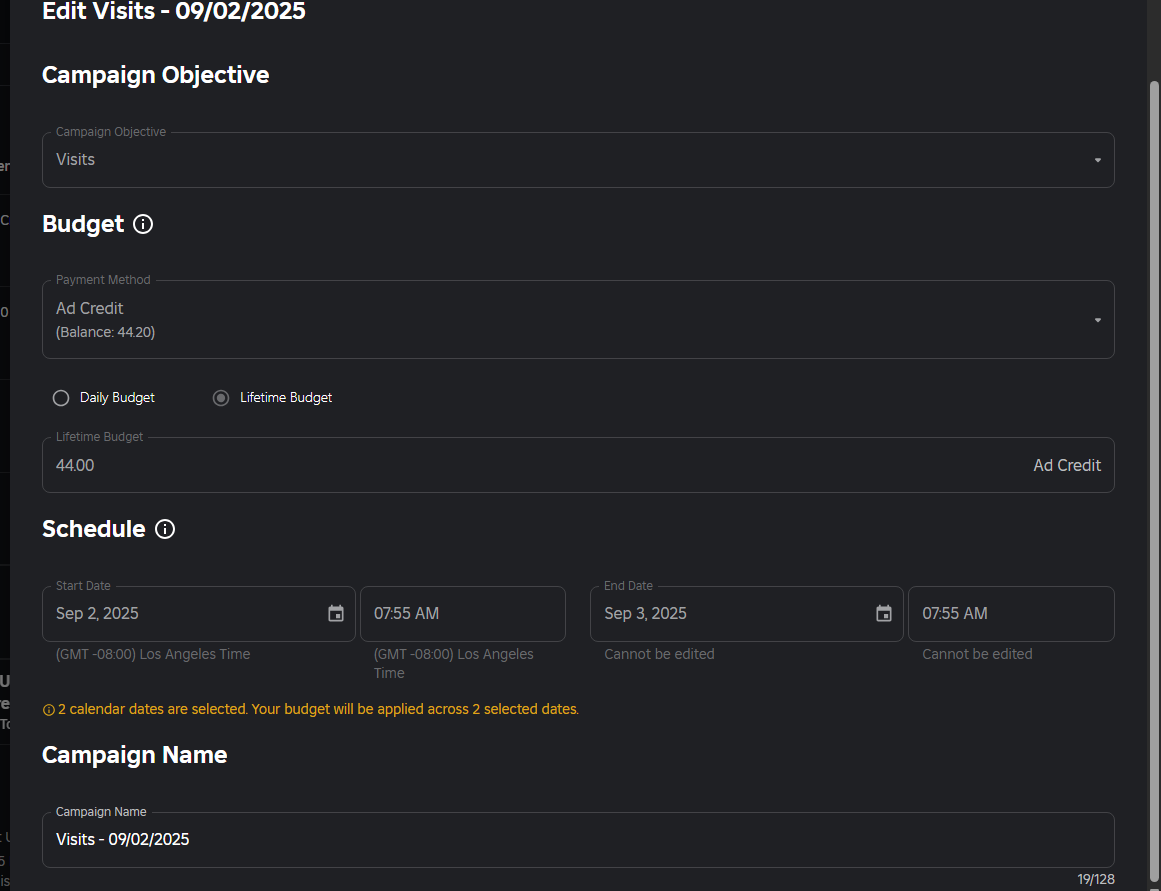Click the Lifetime Budget 44.00 field
This screenshot has height=891, width=1161.
[x=578, y=465]
